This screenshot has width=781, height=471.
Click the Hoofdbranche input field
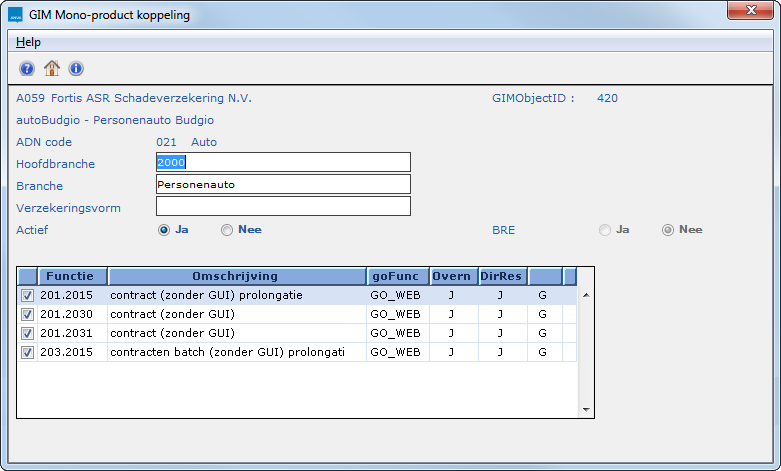pos(283,162)
